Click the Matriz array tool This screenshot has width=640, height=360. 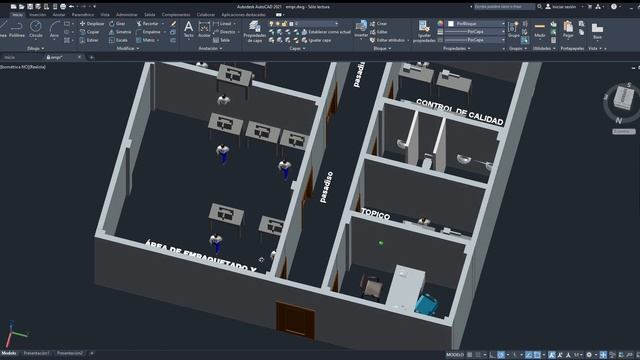(146, 40)
